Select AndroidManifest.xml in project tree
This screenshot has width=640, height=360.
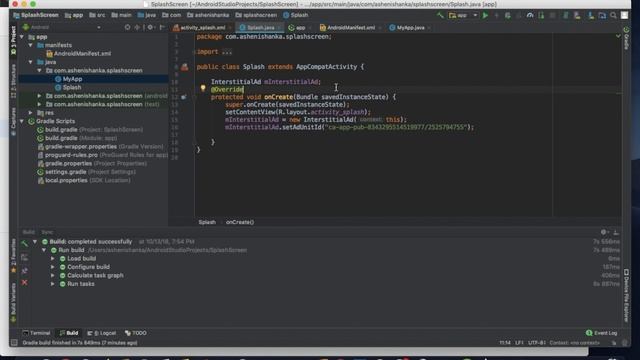coord(78,53)
